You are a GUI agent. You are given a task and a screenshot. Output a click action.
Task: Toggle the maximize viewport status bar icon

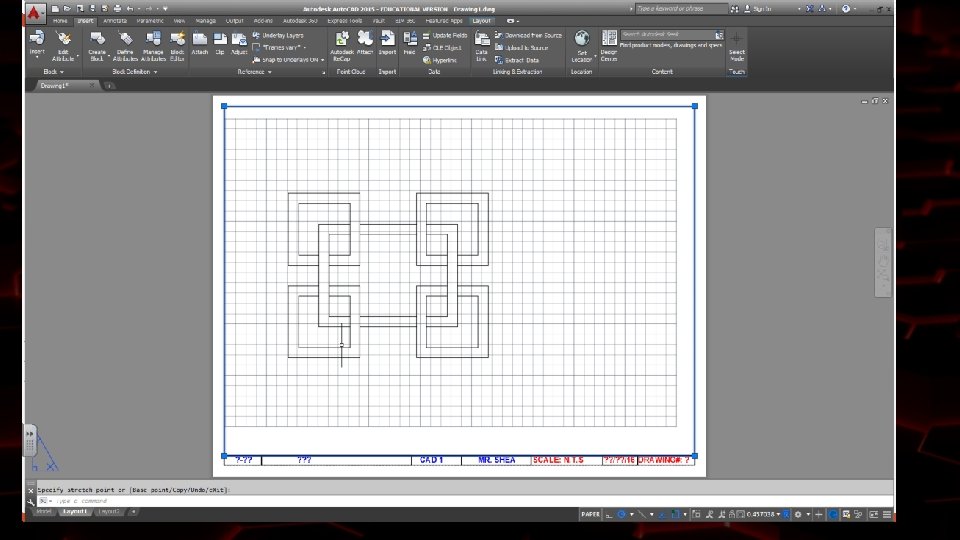[696, 514]
